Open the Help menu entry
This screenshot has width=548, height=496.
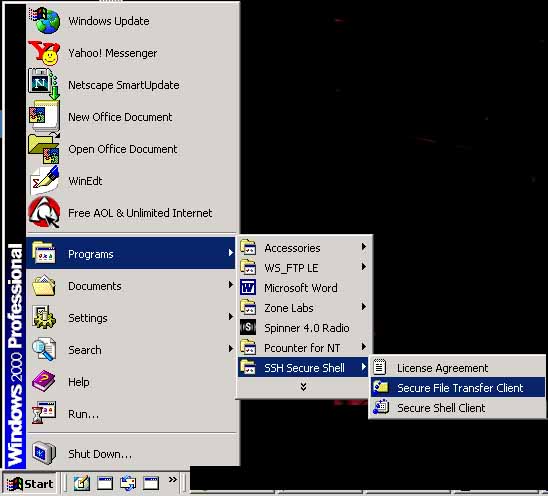click(131, 381)
